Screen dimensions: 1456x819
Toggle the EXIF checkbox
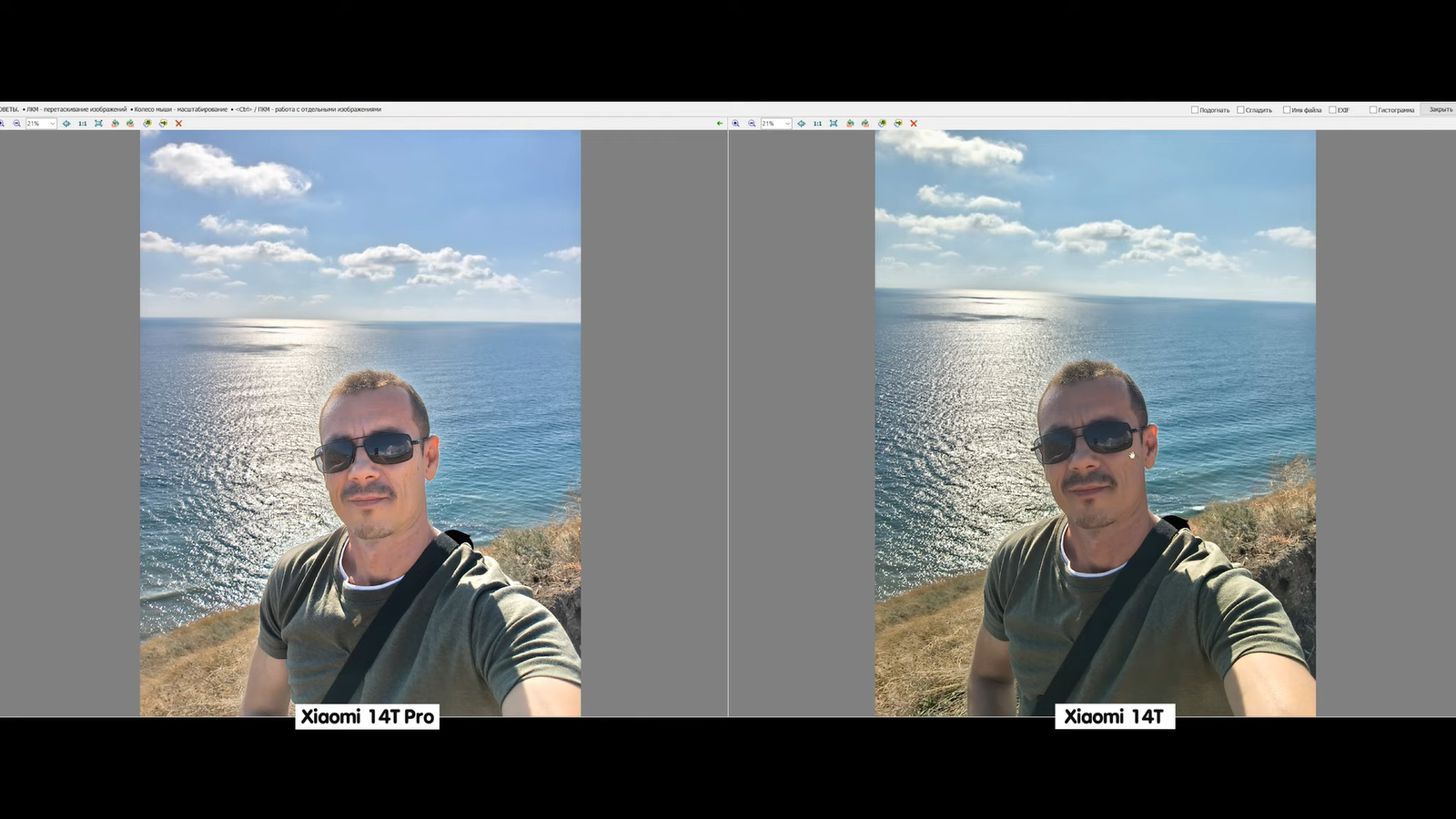pyautogui.click(x=1332, y=110)
